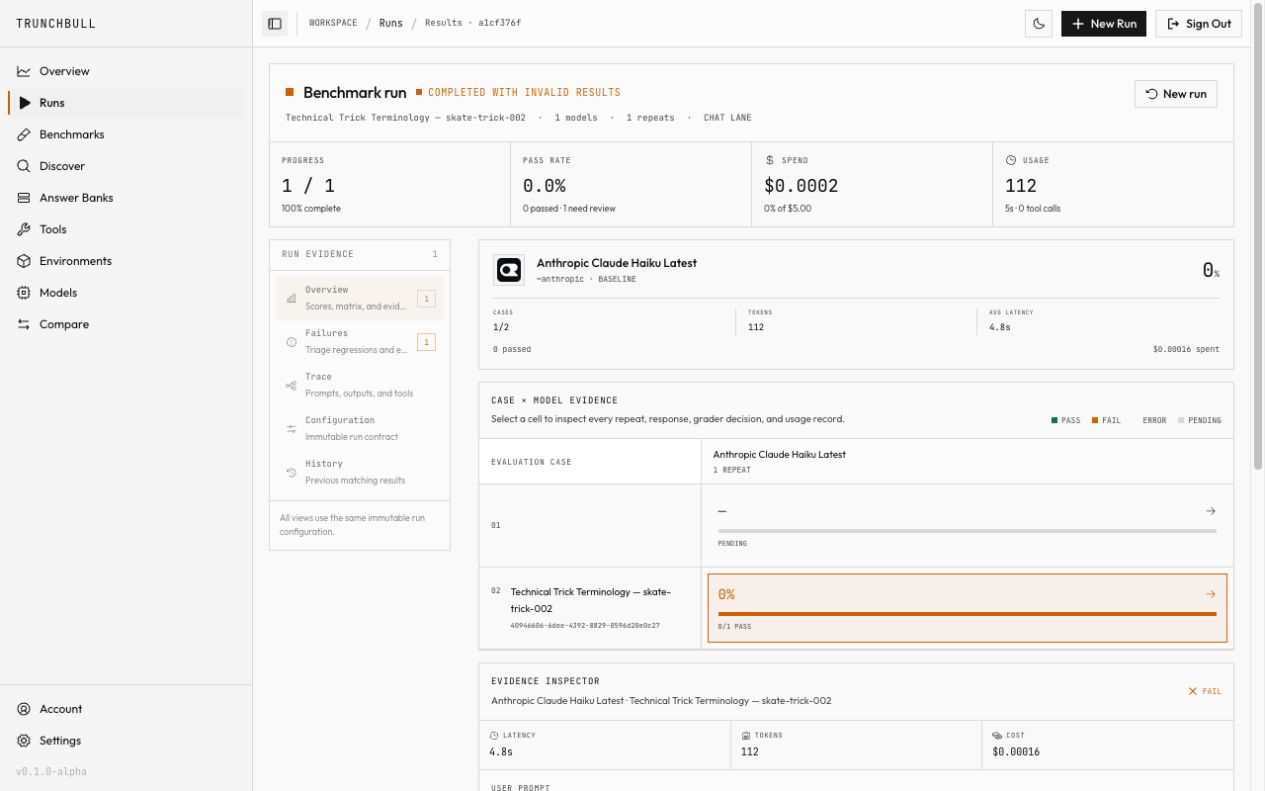
Task: Select History tab in Run Evidence
Action: tap(359, 472)
